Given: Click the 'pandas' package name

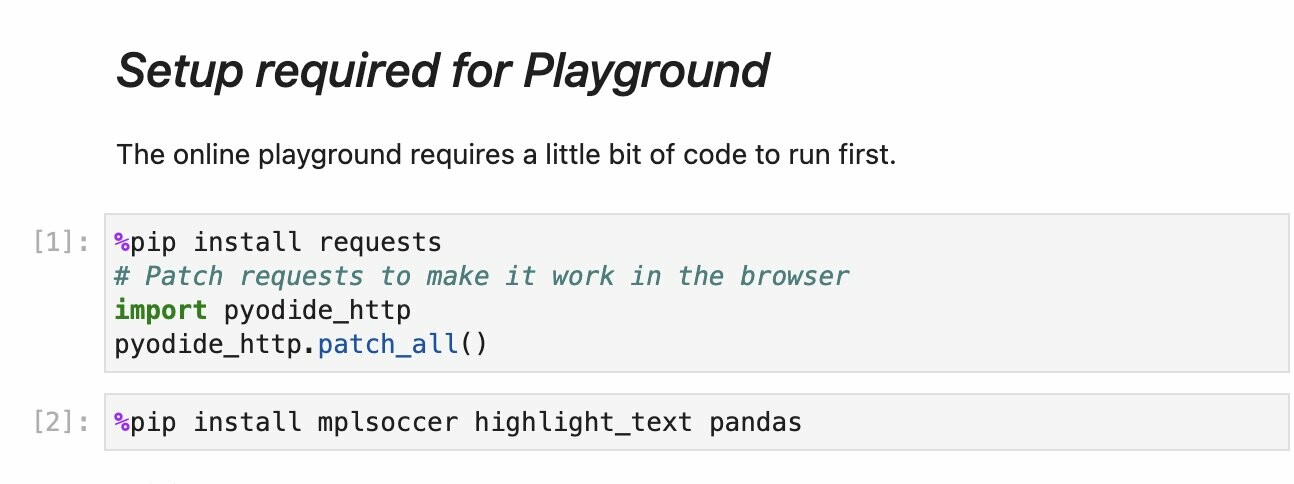Looking at the screenshot, I should click(755, 423).
